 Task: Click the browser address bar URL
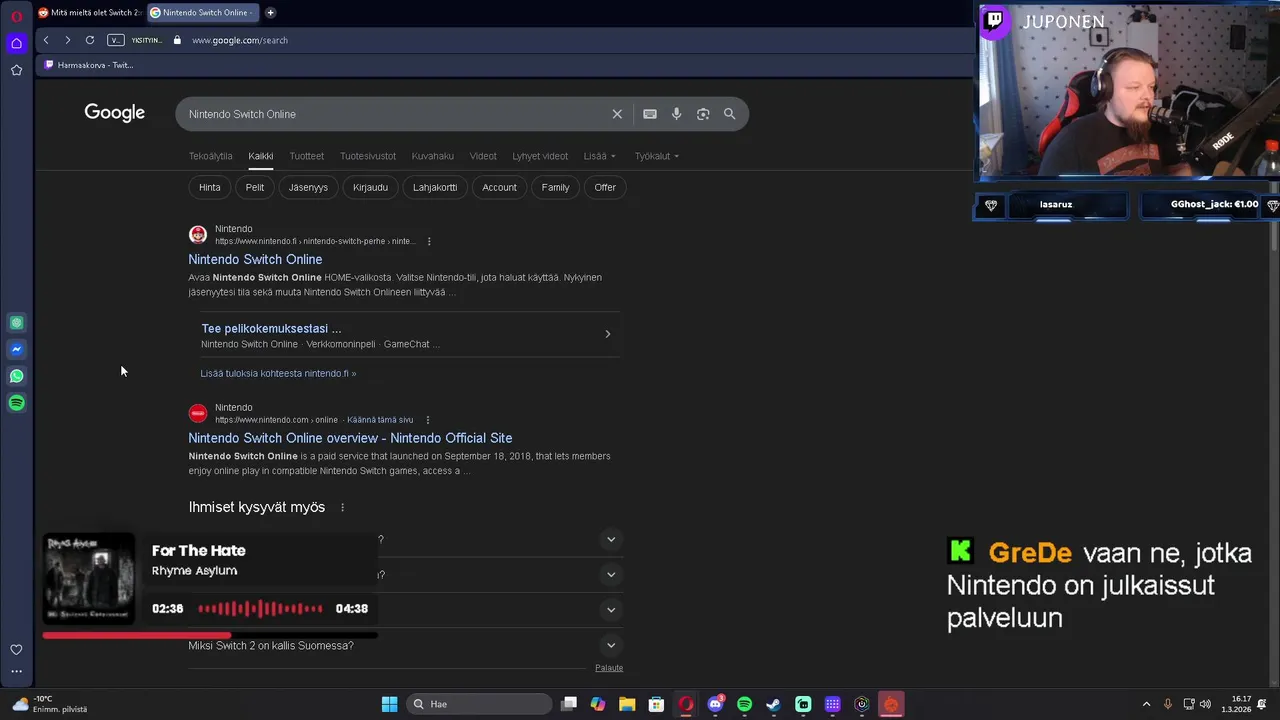240,40
